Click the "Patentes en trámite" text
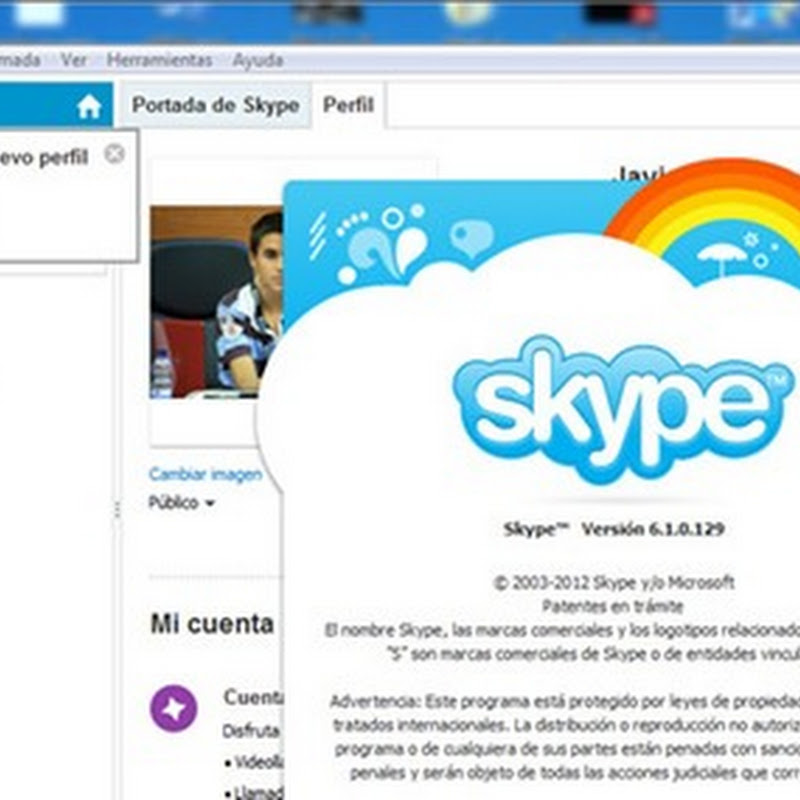The image size is (800, 800). [x=613, y=606]
